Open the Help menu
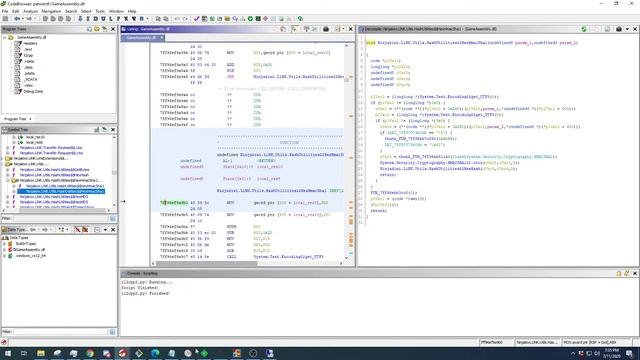This screenshot has width=640, height=360. pos(132,11)
